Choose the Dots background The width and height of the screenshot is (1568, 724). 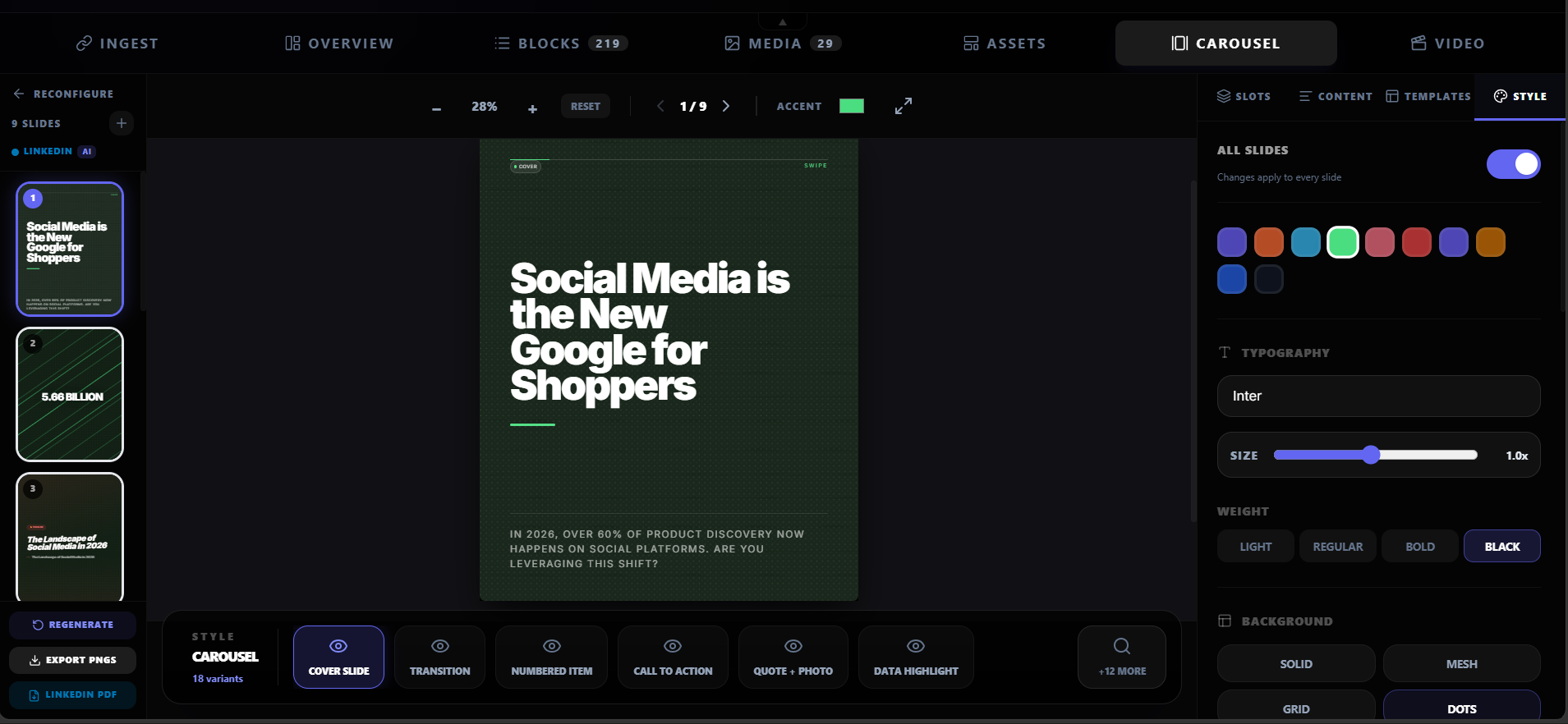1462,706
